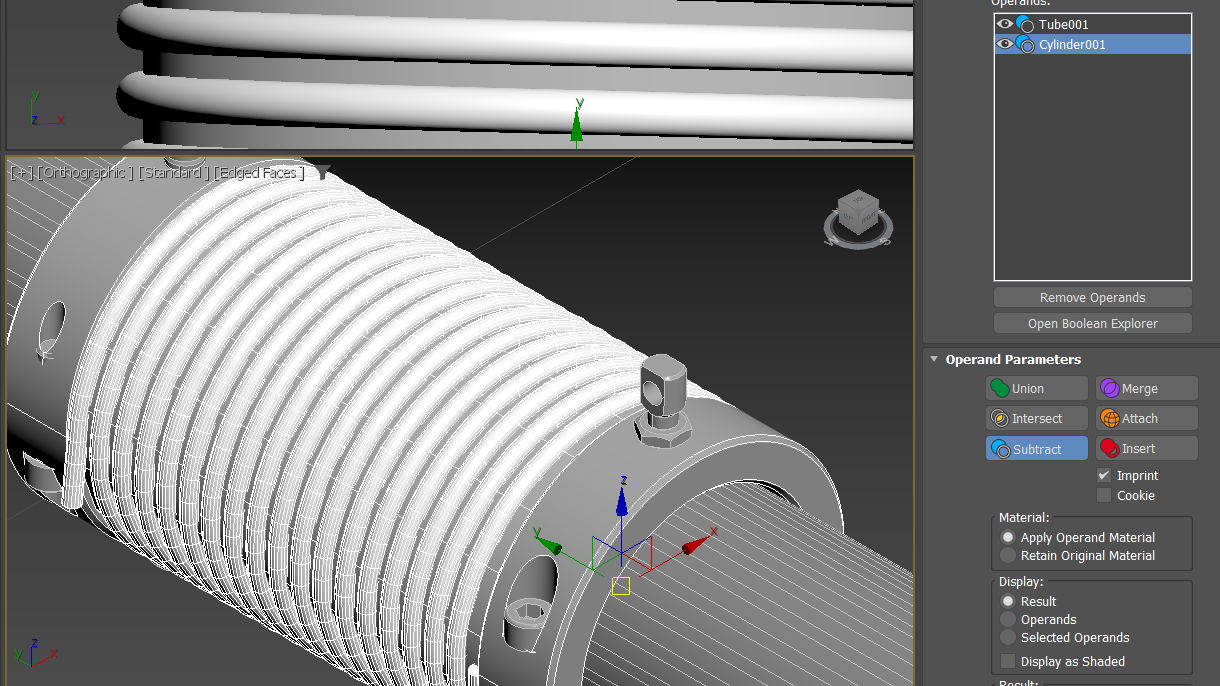The width and height of the screenshot is (1220, 686).
Task: Open the viewport [+] menu
Action: coord(20,172)
